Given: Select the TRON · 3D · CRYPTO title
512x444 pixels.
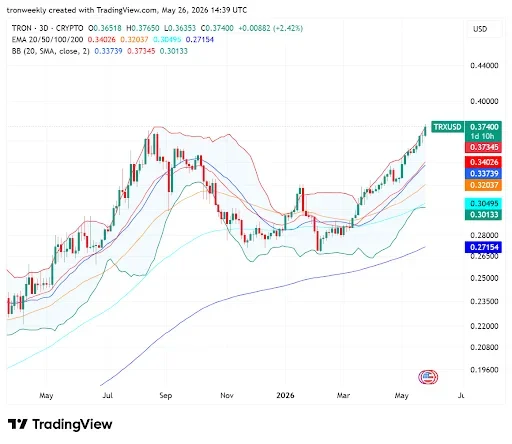Looking at the screenshot, I should pos(48,28).
